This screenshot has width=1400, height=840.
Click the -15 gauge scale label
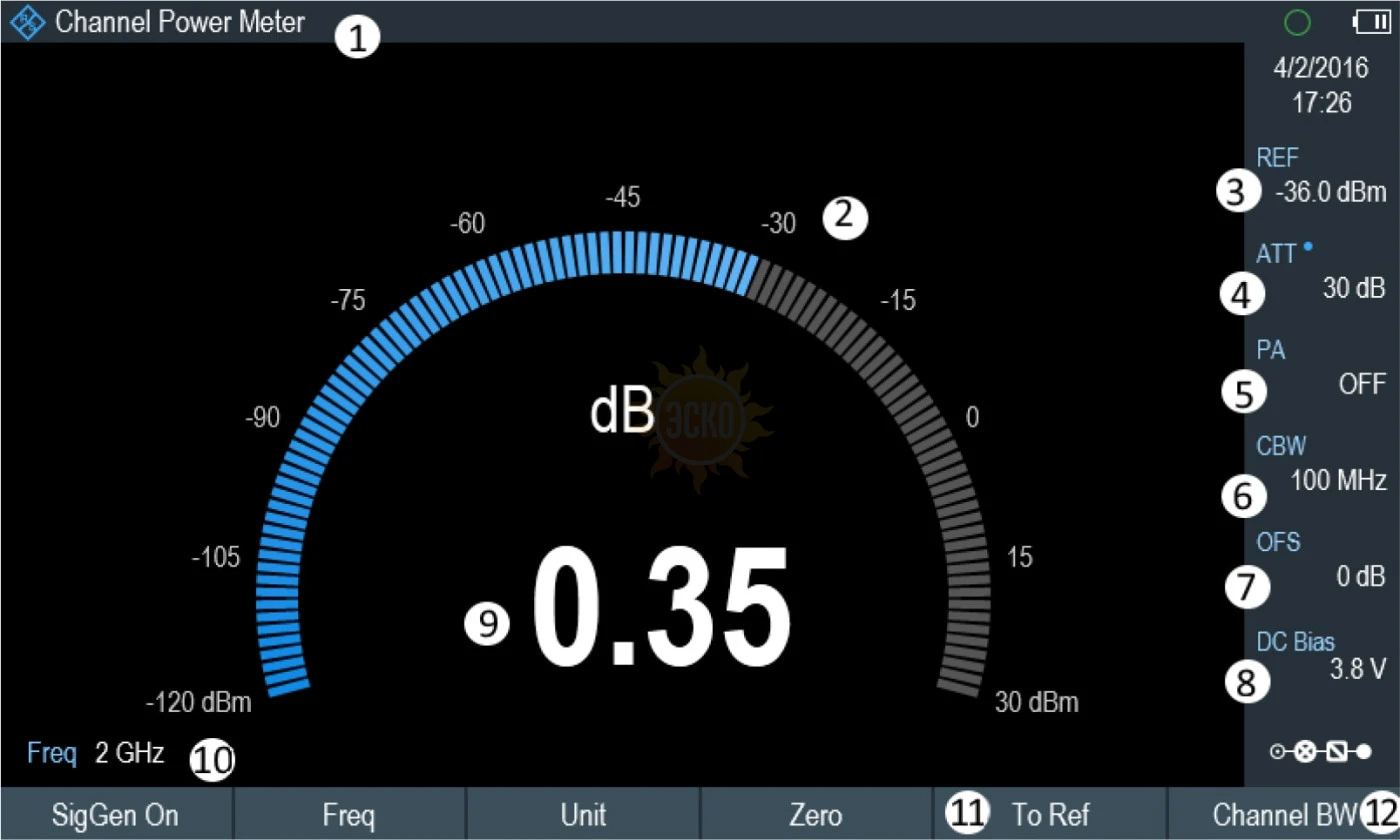point(897,301)
